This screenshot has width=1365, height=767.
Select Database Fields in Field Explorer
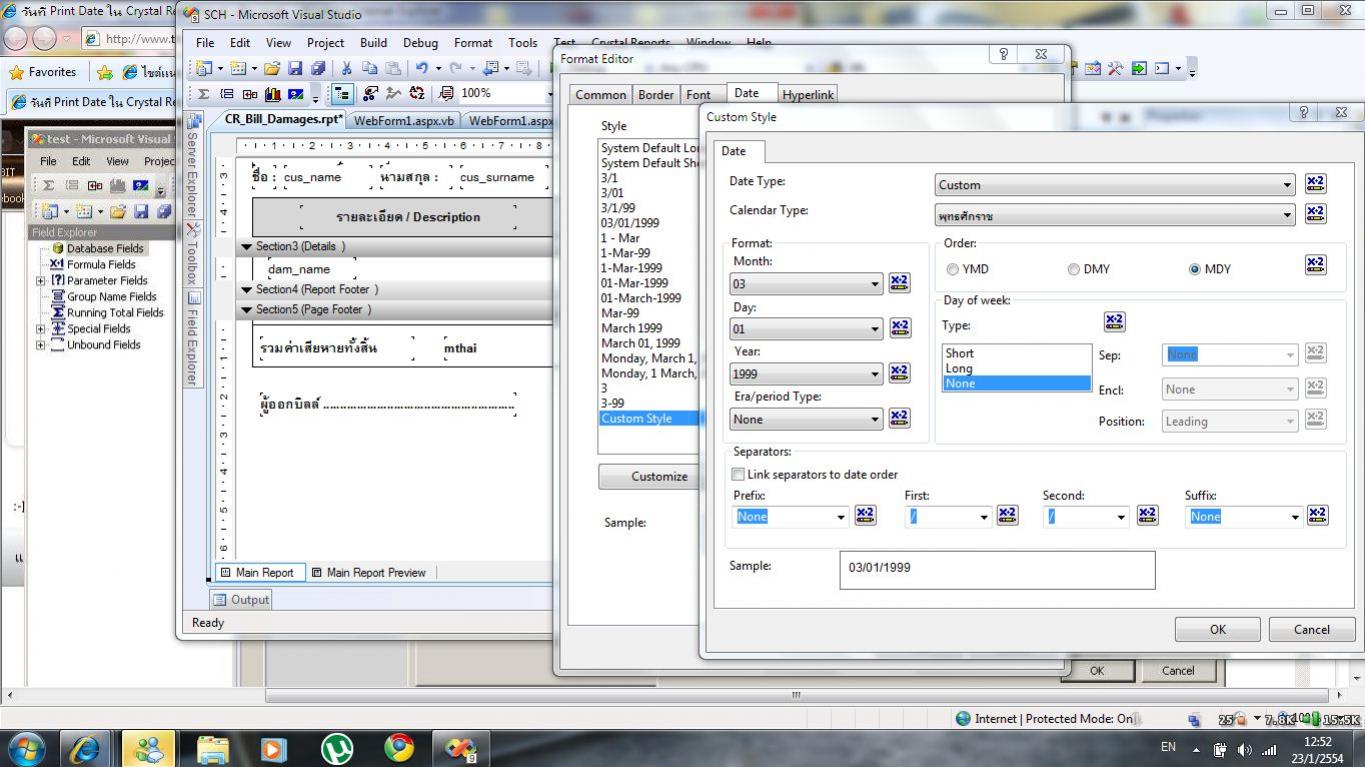coord(105,249)
